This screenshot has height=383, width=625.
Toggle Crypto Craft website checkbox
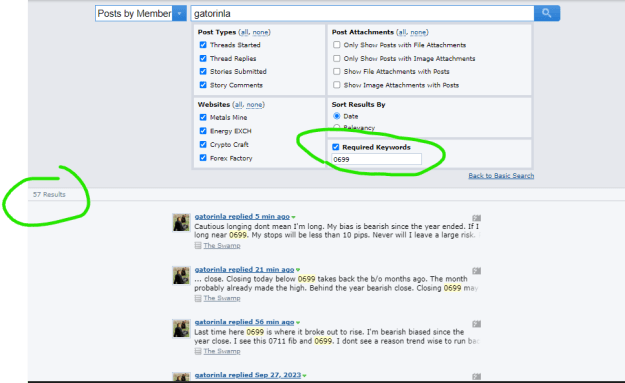(x=203, y=144)
